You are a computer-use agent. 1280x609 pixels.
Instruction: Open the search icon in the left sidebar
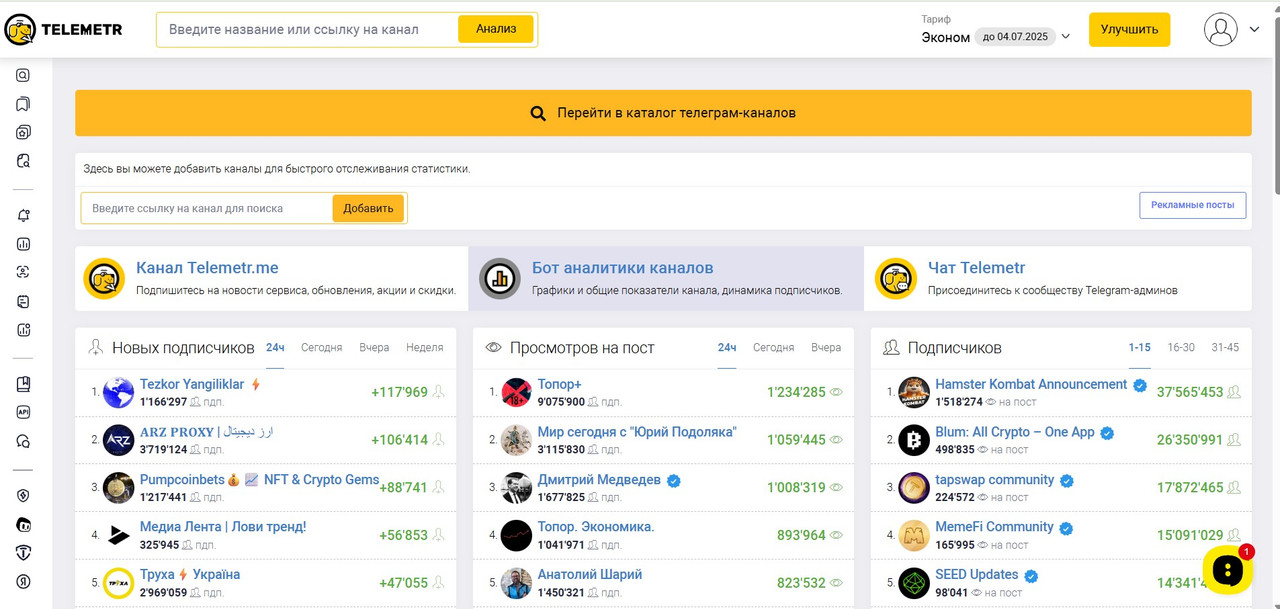tap(23, 75)
